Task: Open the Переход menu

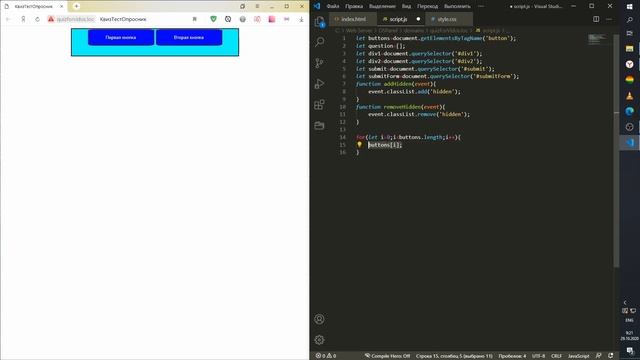Action: coord(427,6)
